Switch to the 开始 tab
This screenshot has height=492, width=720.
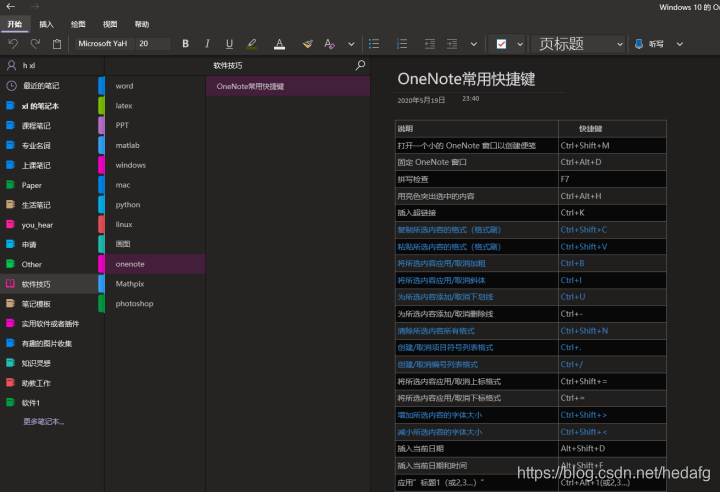click(15, 24)
